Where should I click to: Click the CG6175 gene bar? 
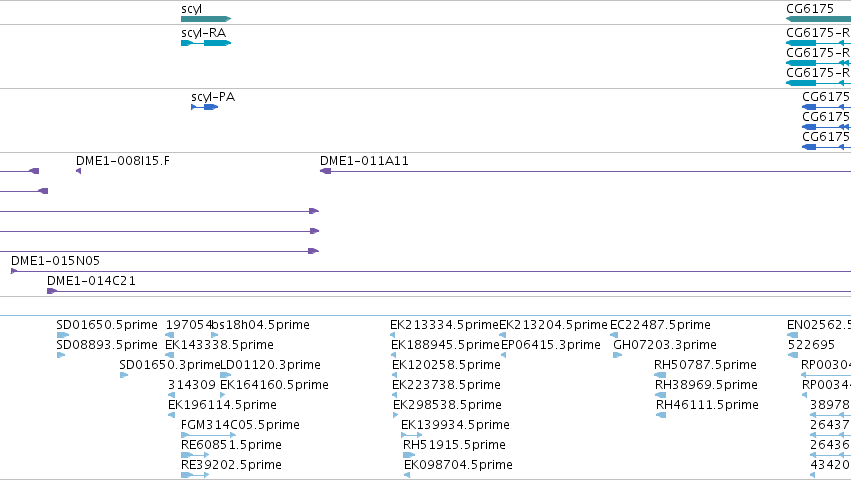point(818,19)
